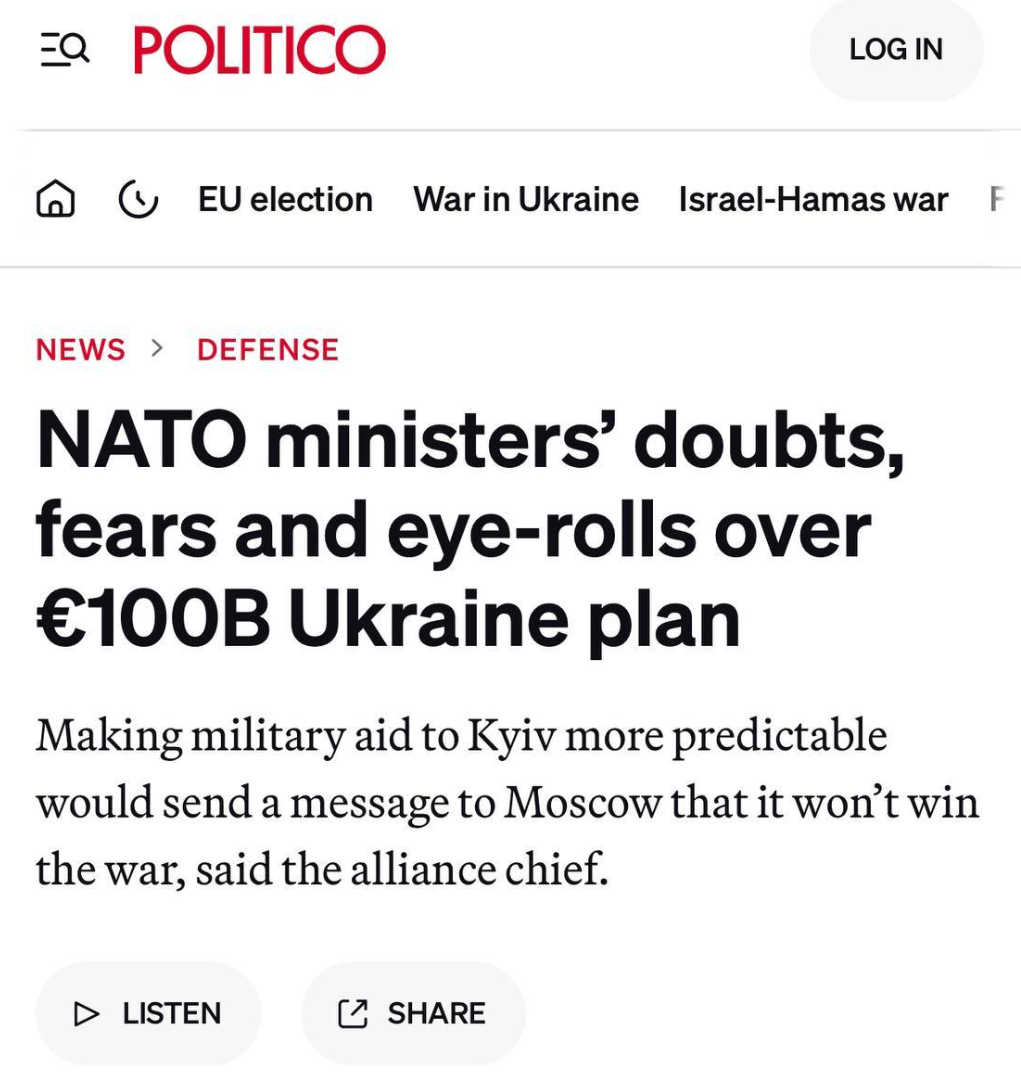
Task: Click the summary line mentioning Kyiv
Action: click(461, 737)
